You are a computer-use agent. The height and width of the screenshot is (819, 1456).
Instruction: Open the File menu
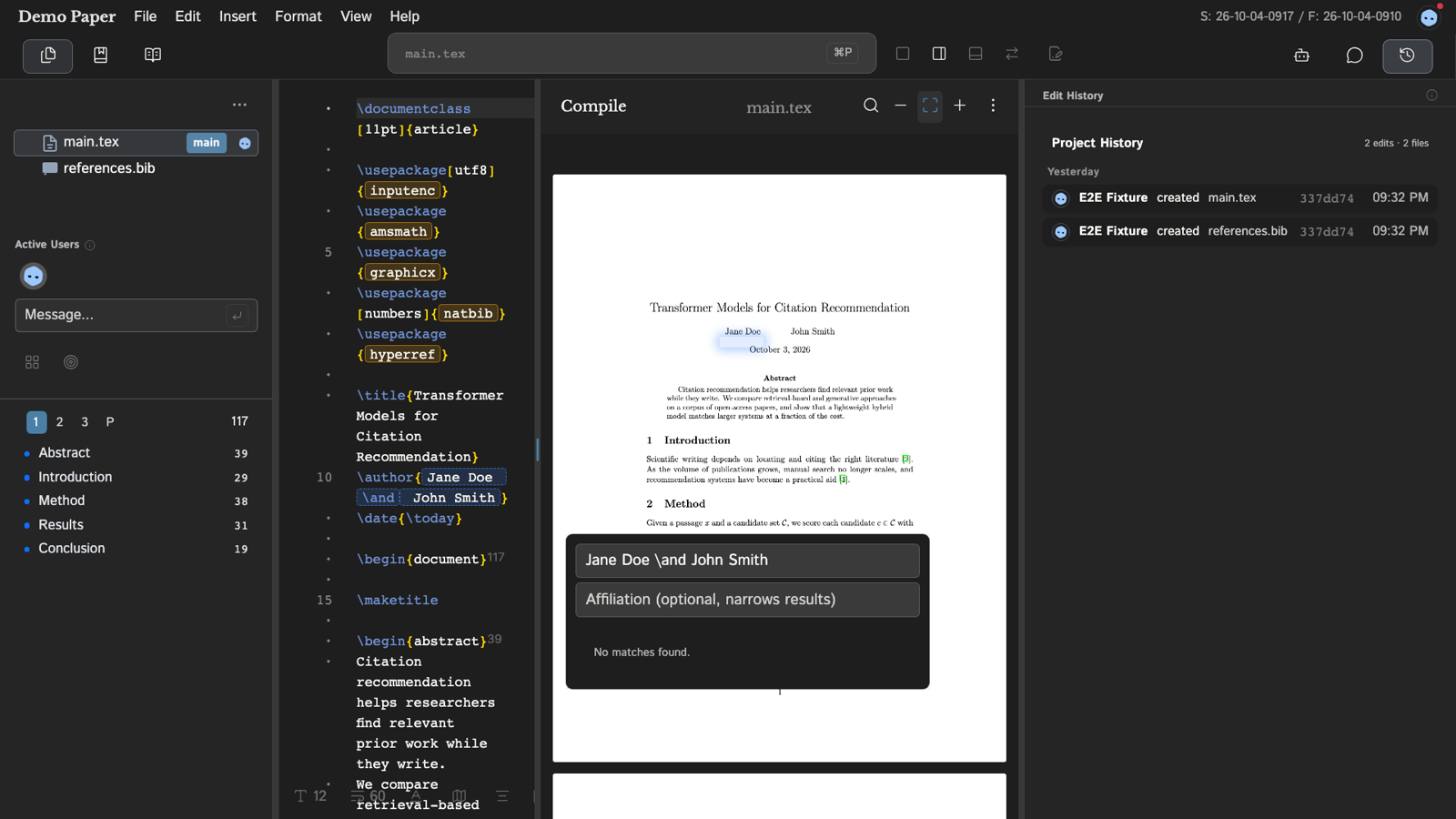point(146,16)
